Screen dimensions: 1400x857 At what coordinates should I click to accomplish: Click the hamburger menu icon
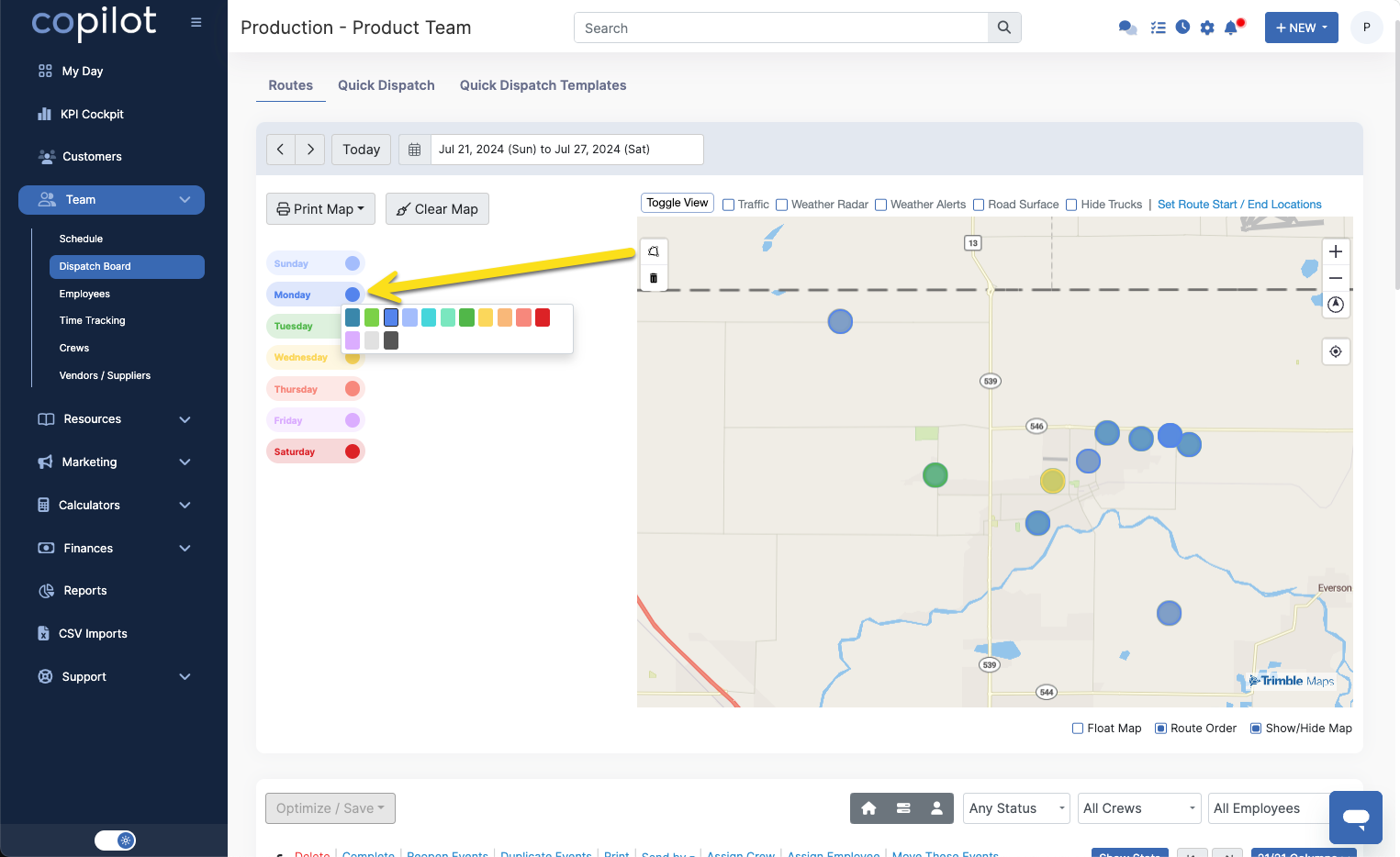tap(196, 22)
